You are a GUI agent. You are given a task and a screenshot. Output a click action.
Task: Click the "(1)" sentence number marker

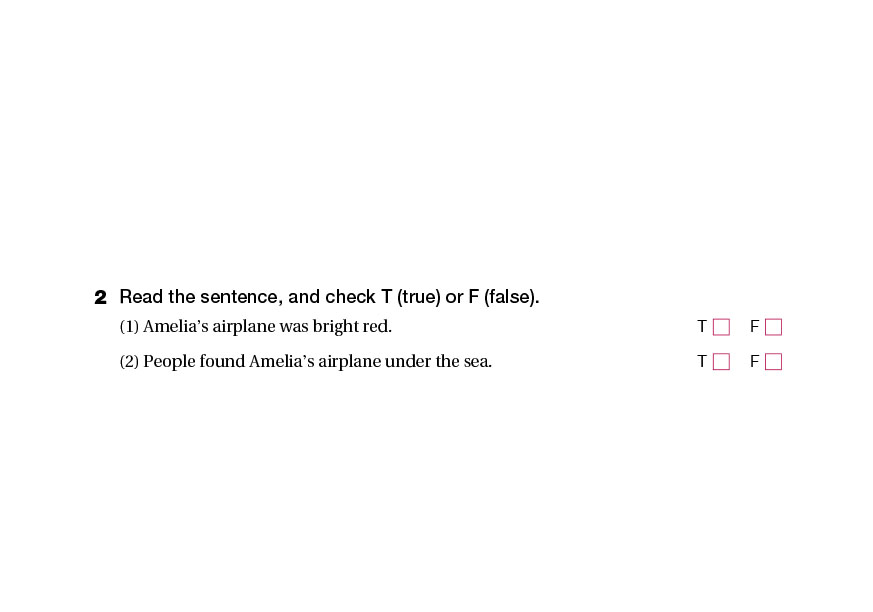click(x=129, y=327)
